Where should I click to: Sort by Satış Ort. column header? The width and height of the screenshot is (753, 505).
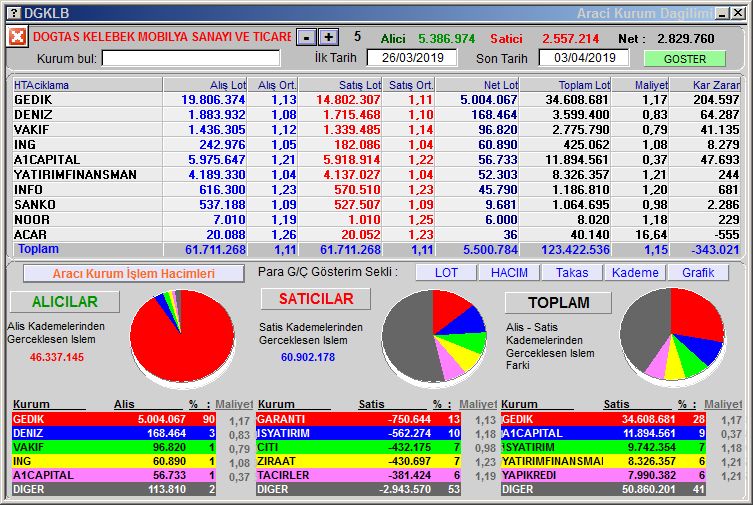point(409,85)
